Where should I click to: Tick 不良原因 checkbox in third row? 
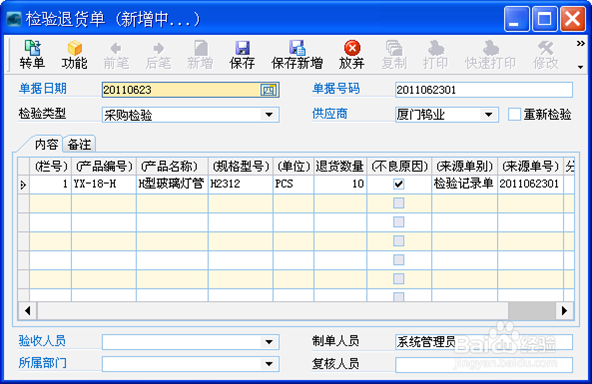399,222
